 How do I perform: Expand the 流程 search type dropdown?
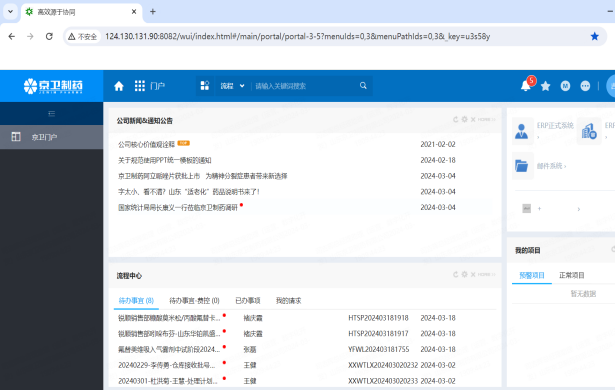point(232,86)
